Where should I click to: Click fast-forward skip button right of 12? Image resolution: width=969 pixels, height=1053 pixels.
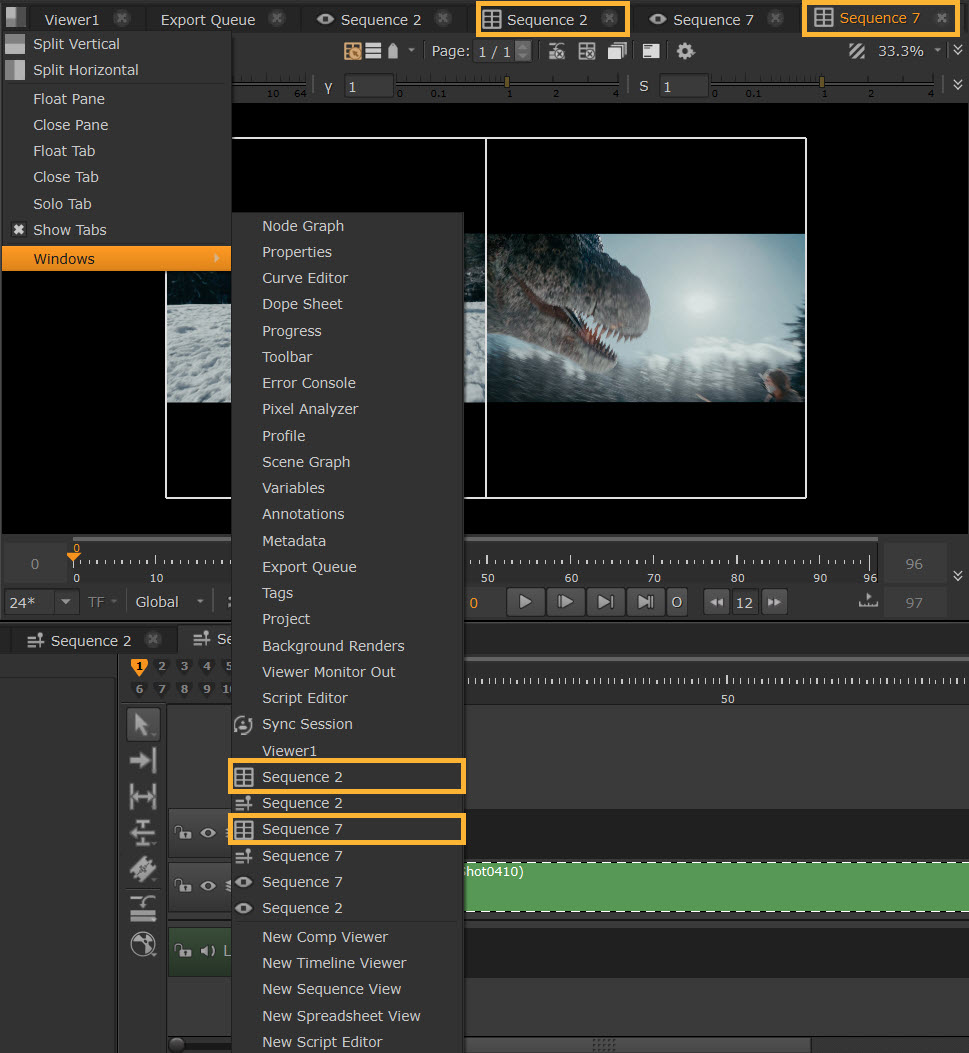click(774, 602)
